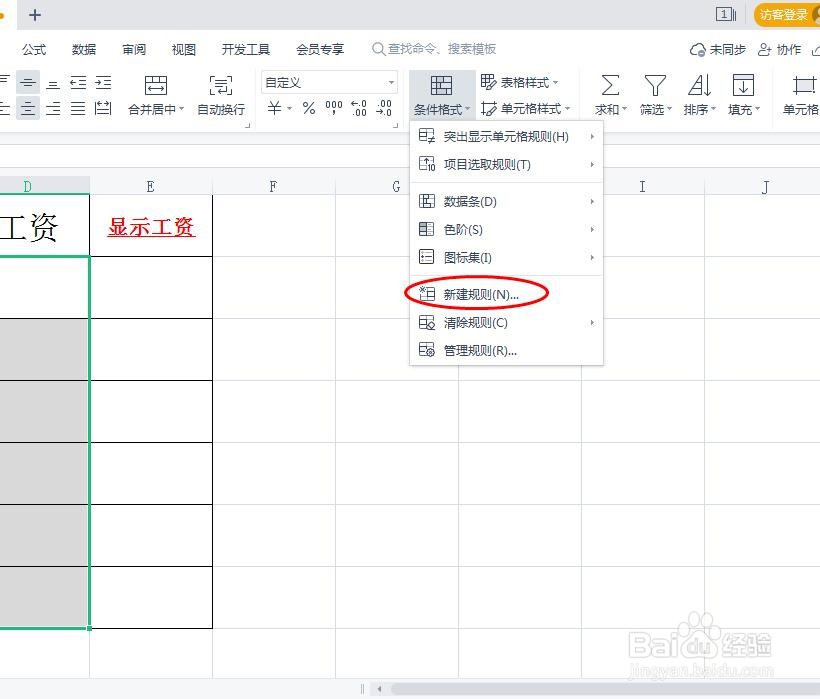Click the currency ¥ format icon

[x=274, y=108]
